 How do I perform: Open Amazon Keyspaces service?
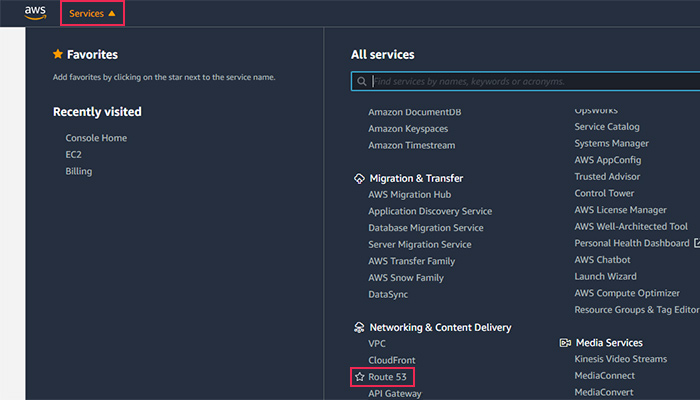[408, 129]
